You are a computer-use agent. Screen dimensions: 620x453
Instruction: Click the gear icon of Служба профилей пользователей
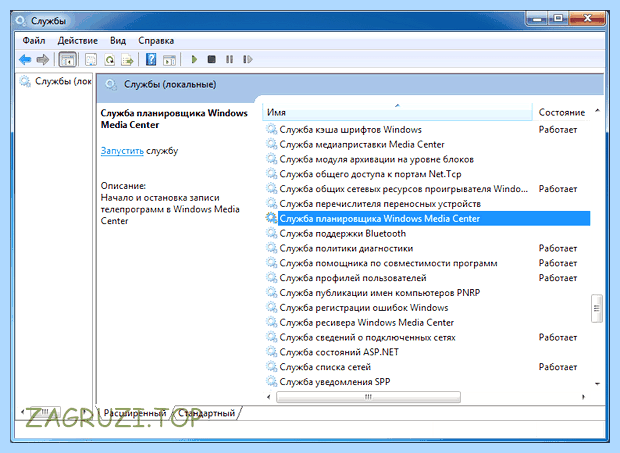(x=271, y=278)
